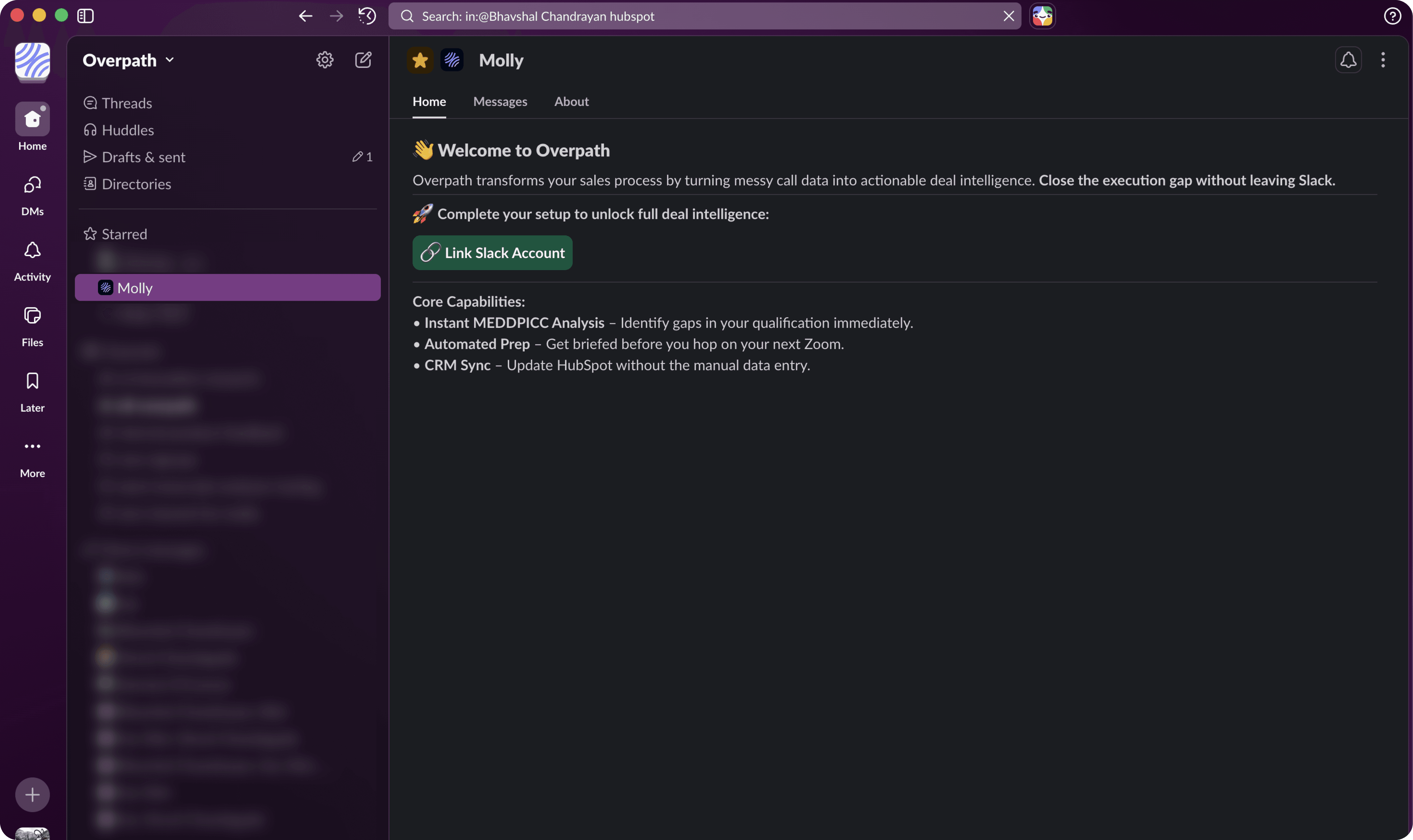Open the three-dot more actions menu
1413x840 pixels.
tap(1382, 60)
